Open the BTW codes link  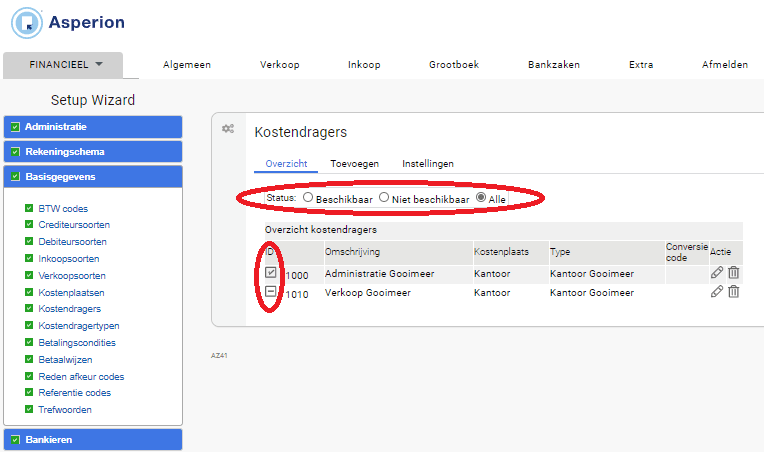pyautogui.click(x=63, y=208)
